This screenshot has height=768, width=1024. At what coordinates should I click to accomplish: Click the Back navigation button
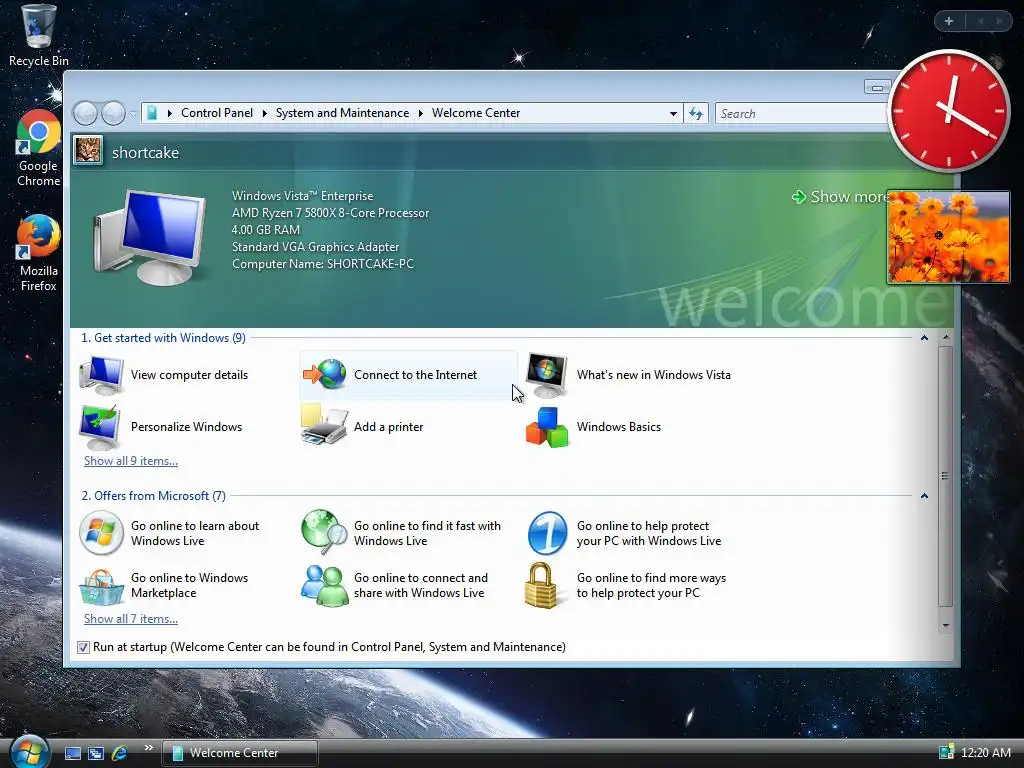click(85, 114)
